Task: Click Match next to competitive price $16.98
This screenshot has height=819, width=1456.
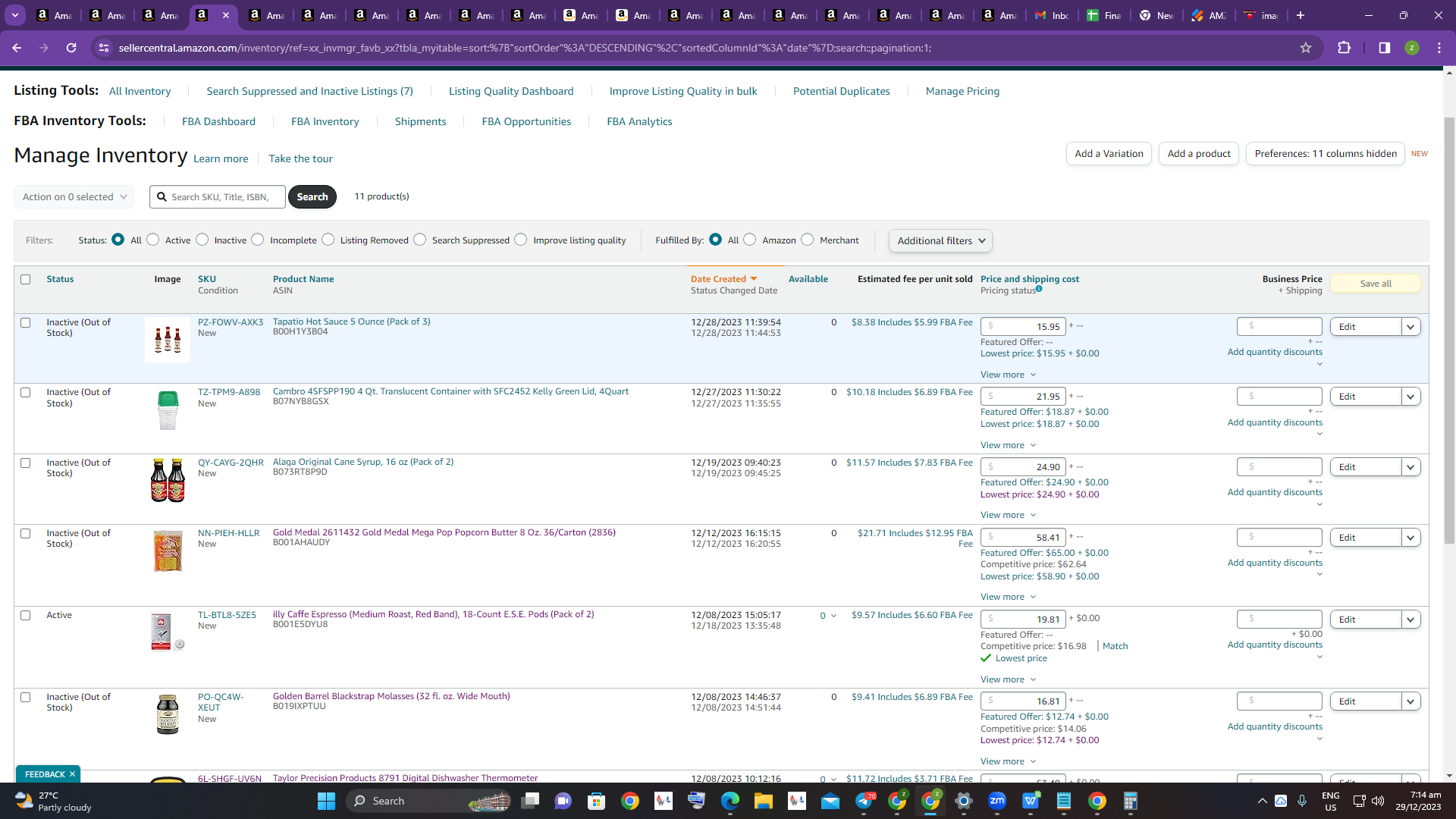Action: click(x=1116, y=646)
